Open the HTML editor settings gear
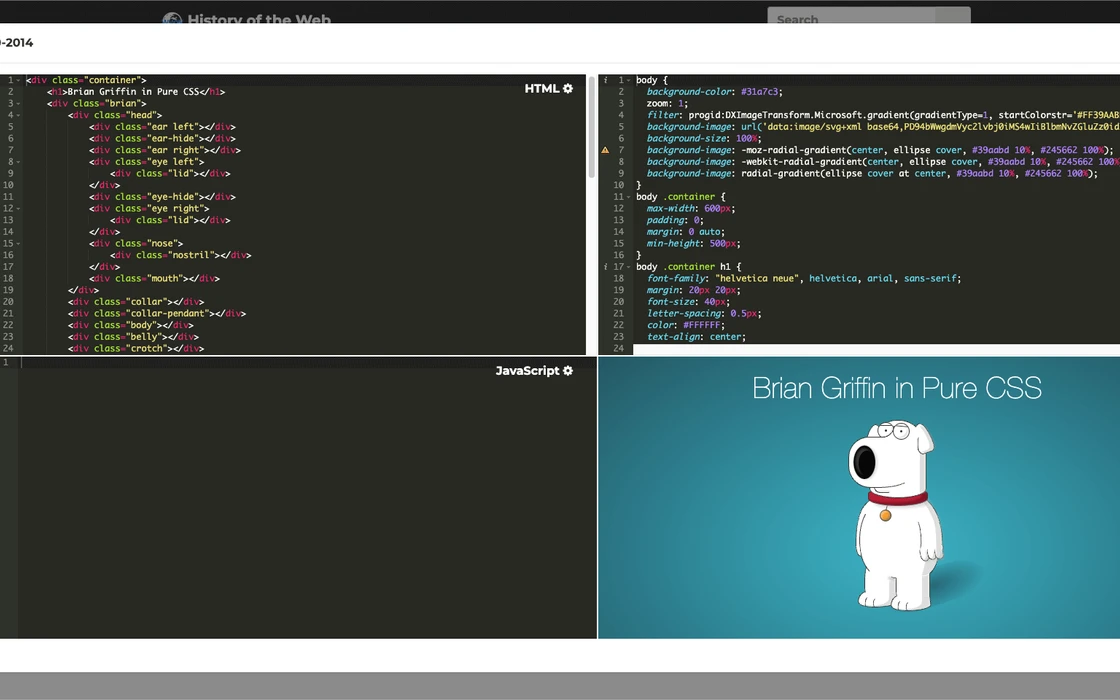The height and width of the screenshot is (700, 1120). point(568,89)
